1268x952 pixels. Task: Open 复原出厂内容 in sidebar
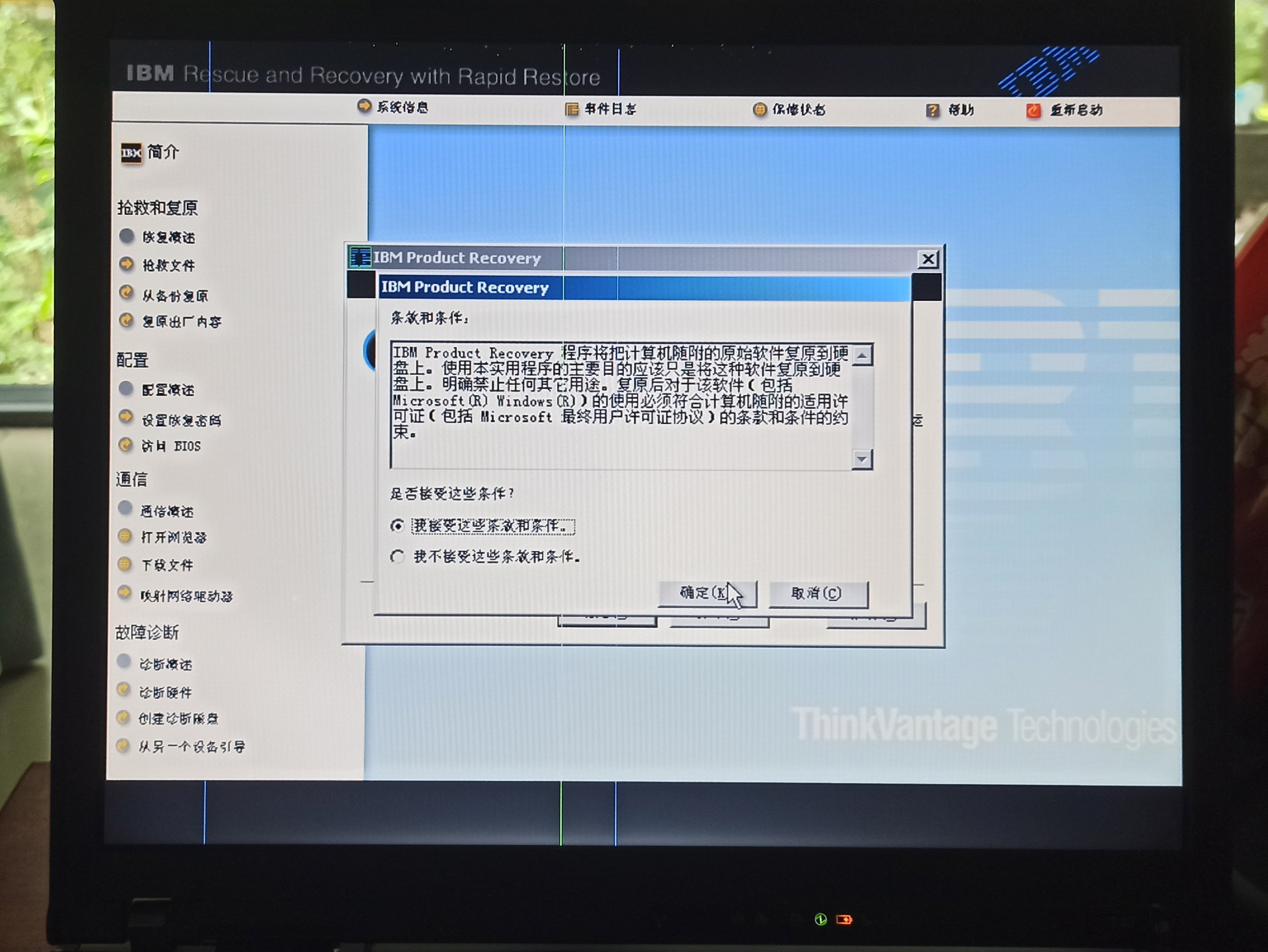pyautogui.click(x=182, y=321)
